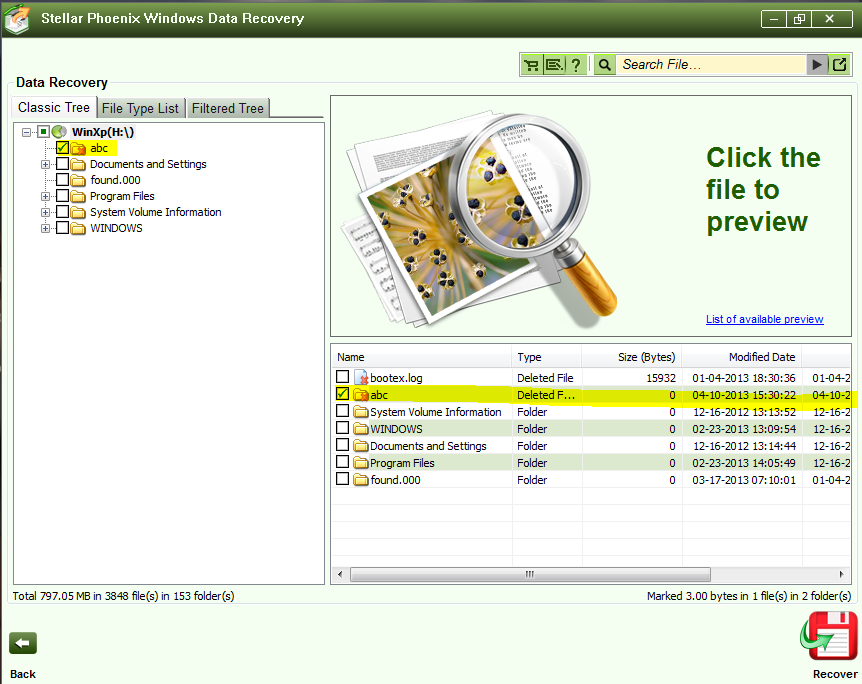
Task: Select Documents and Settings name in list
Action: pyautogui.click(x=428, y=446)
